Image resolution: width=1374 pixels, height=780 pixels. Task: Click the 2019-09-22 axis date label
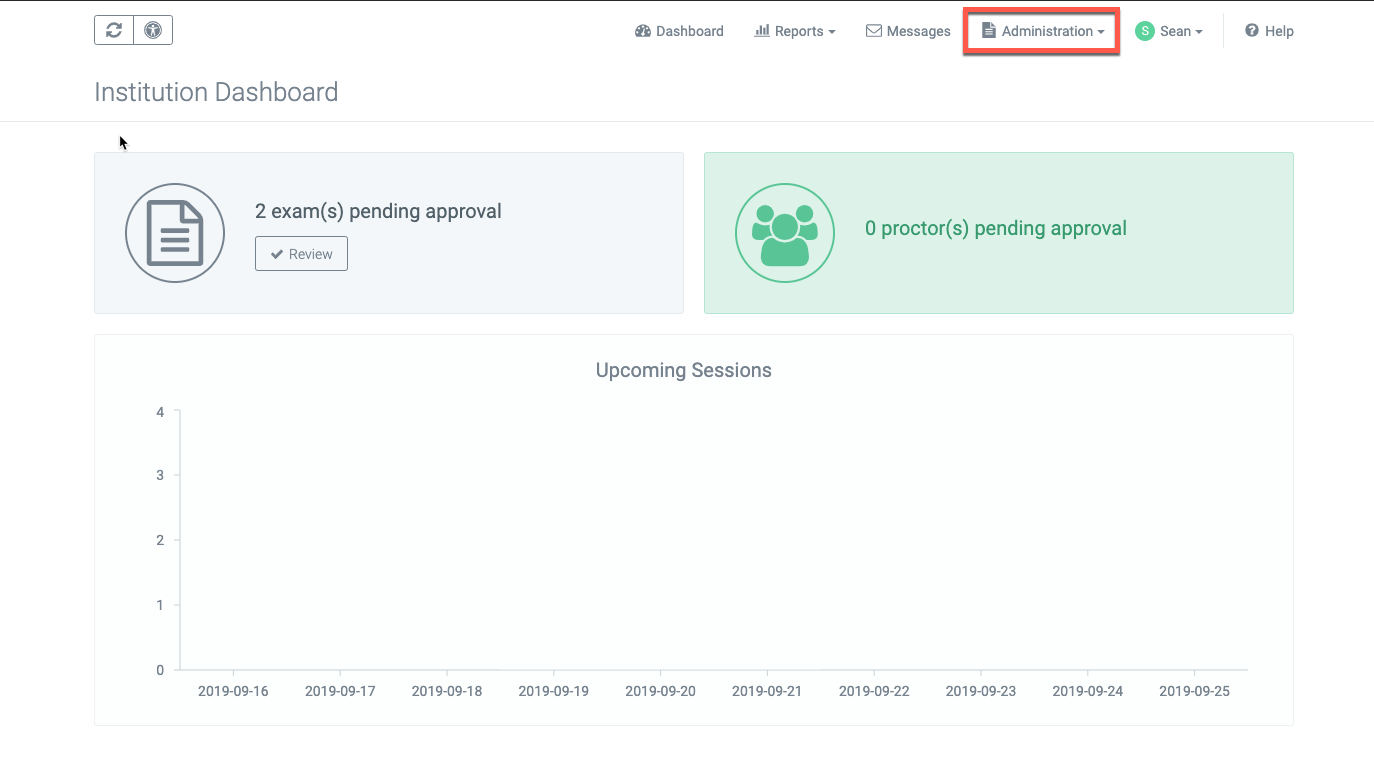point(874,691)
